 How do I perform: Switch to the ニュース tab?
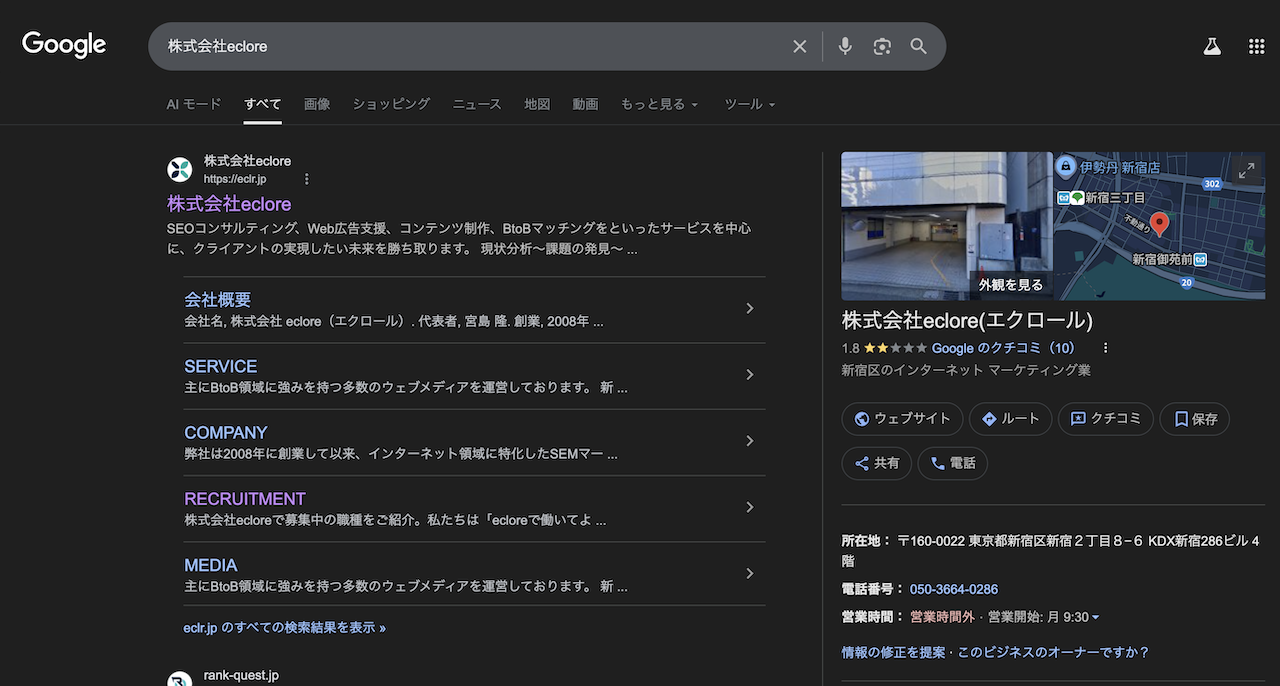476,104
